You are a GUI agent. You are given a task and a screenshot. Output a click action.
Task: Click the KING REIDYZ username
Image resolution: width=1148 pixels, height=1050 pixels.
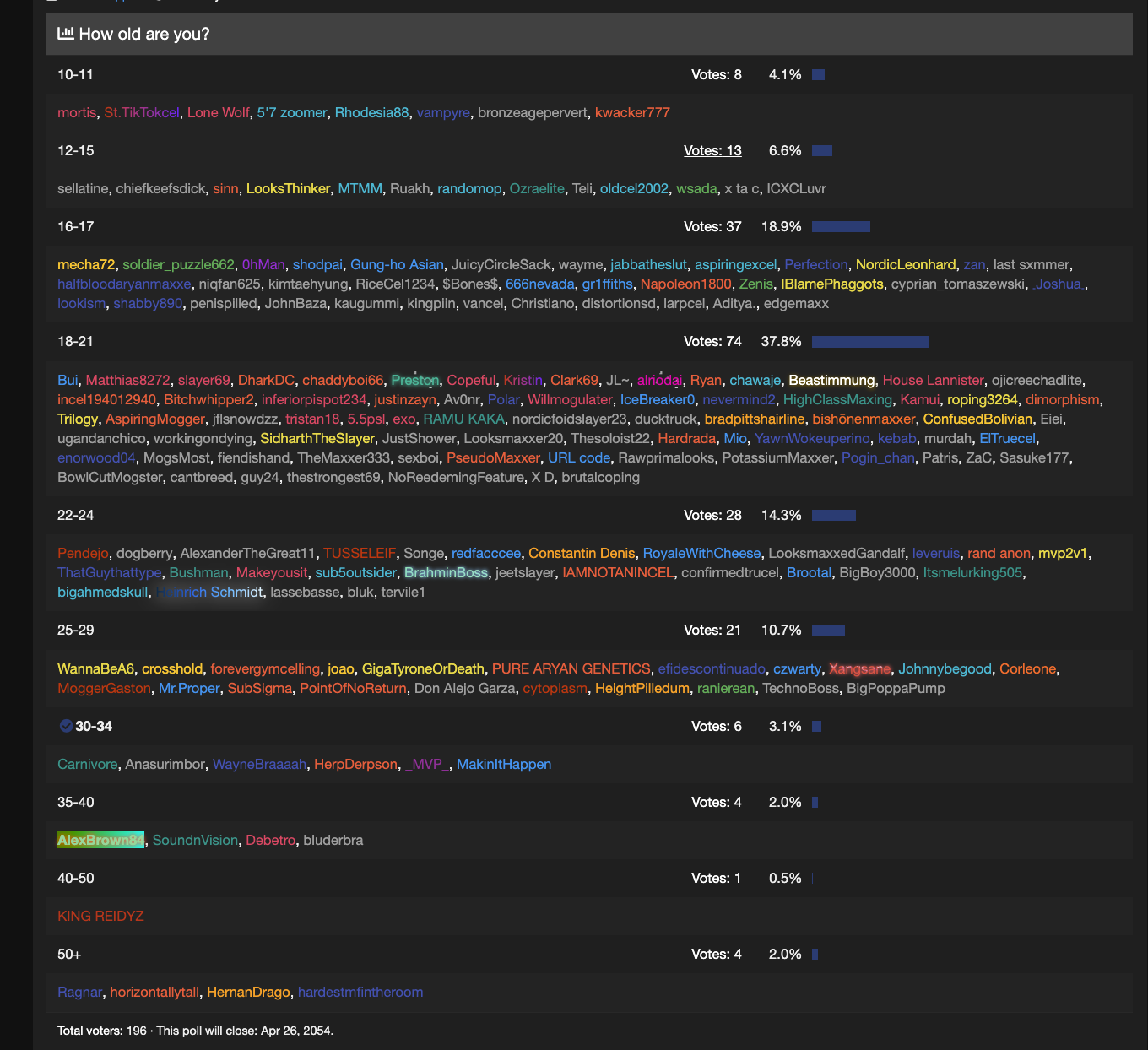[100, 916]
